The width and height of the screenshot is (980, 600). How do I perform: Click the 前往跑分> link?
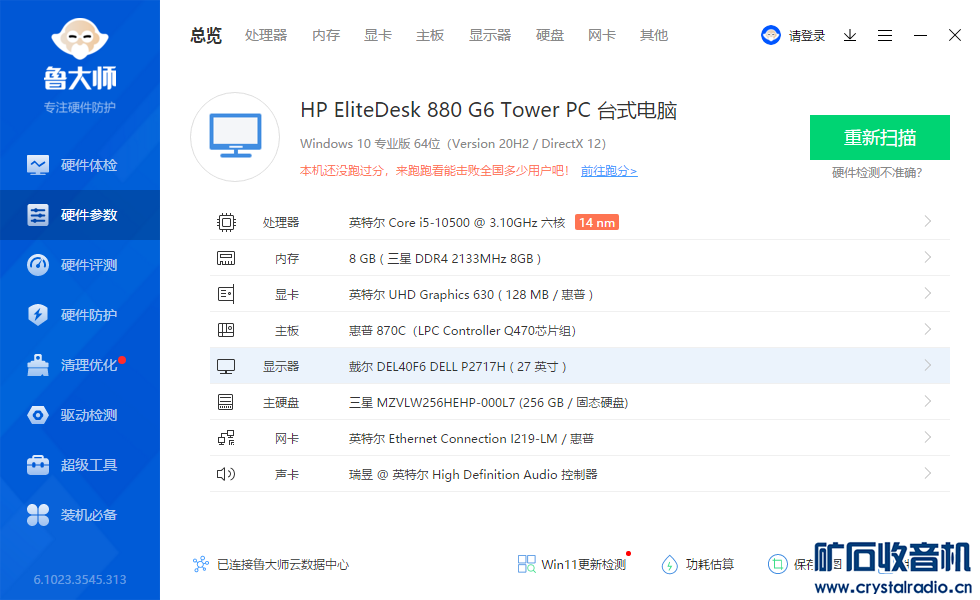[609, 171]
